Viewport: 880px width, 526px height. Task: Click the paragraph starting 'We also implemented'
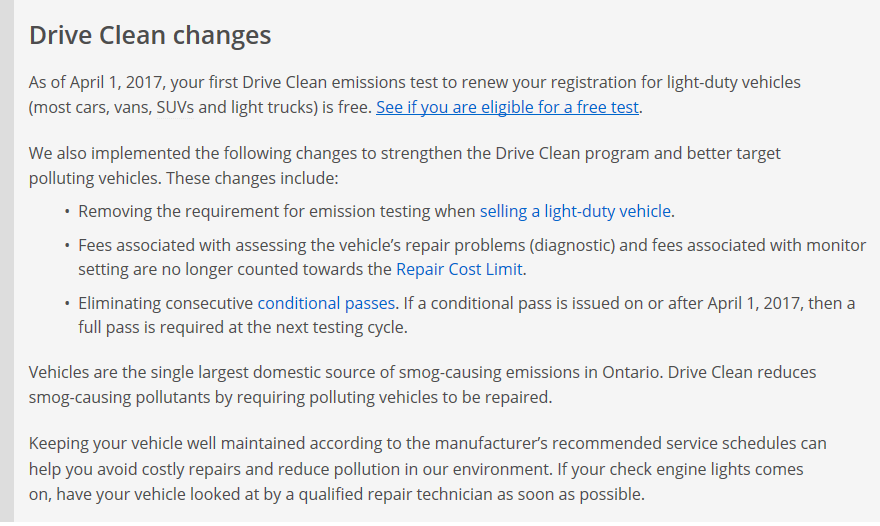click(x=405, y=166)
